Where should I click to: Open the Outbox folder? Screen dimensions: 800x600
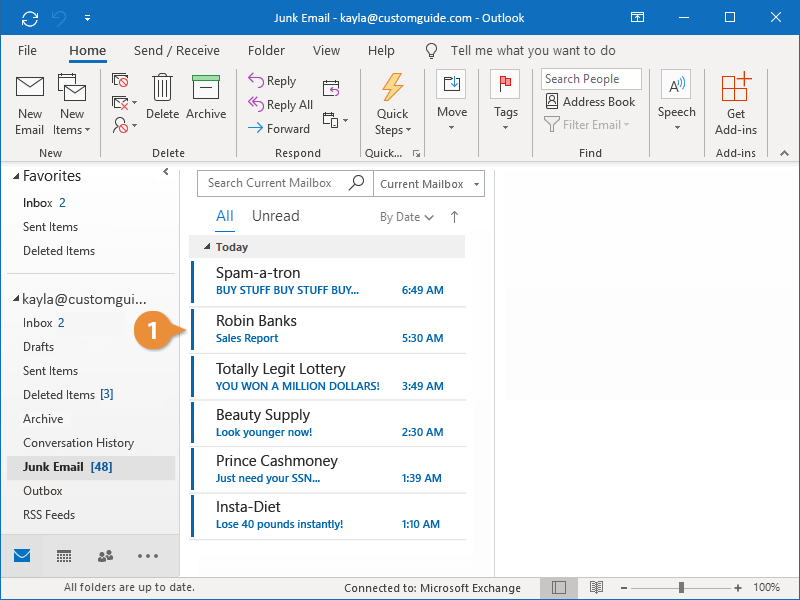point(42,491)
